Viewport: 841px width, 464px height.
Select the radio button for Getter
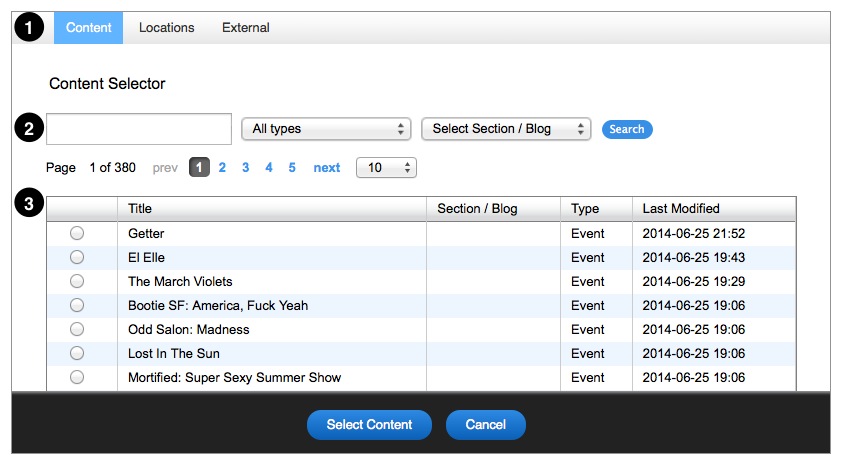[x=77, y=233]
